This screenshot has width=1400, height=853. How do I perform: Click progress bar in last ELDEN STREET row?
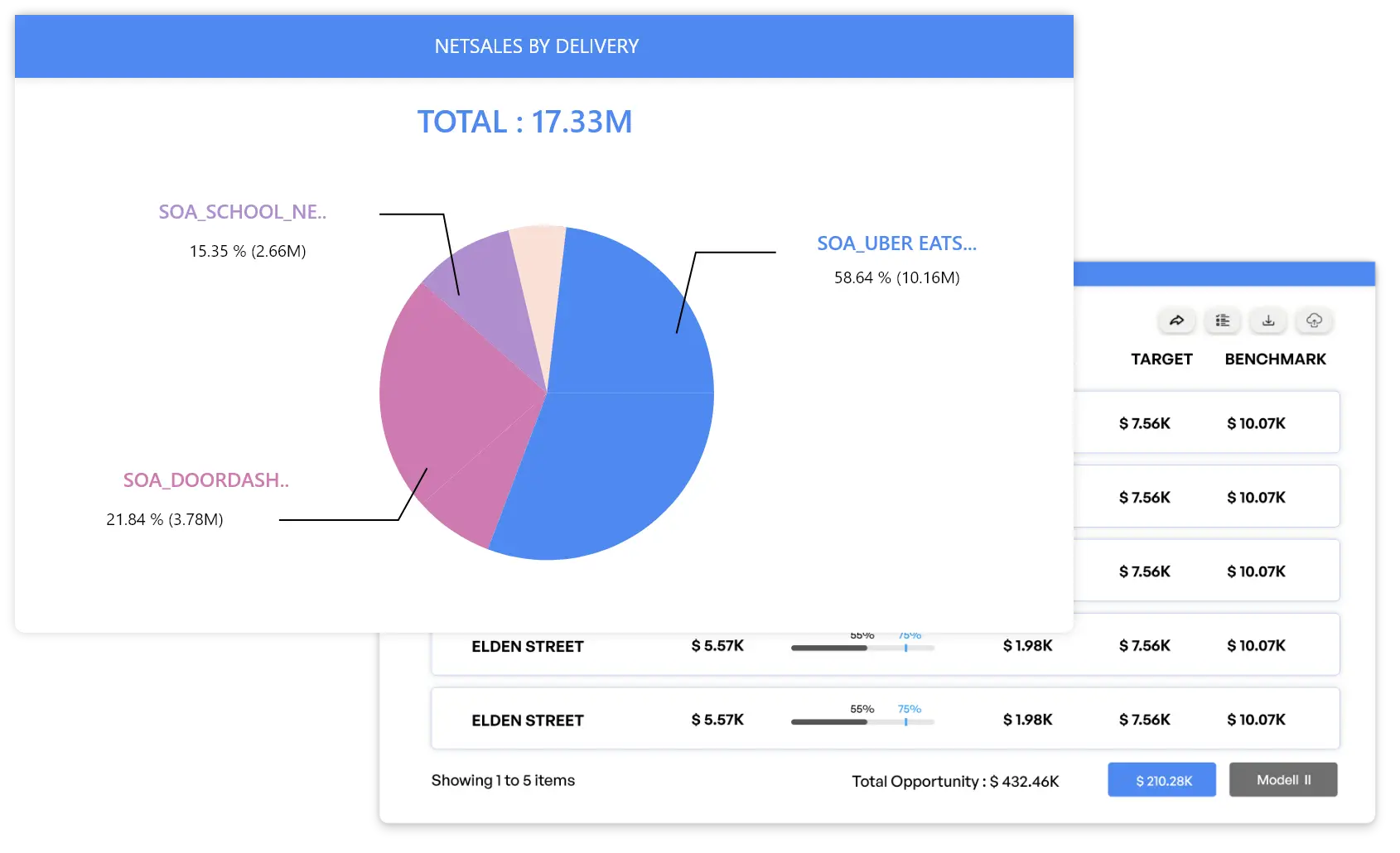(862, 722)
